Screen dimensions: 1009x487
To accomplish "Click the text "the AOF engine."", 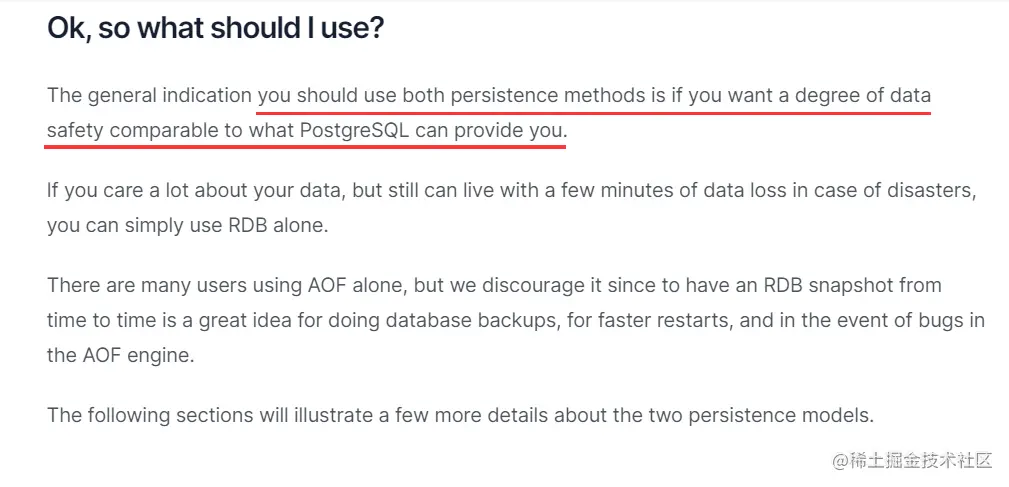I will (120, 355).
